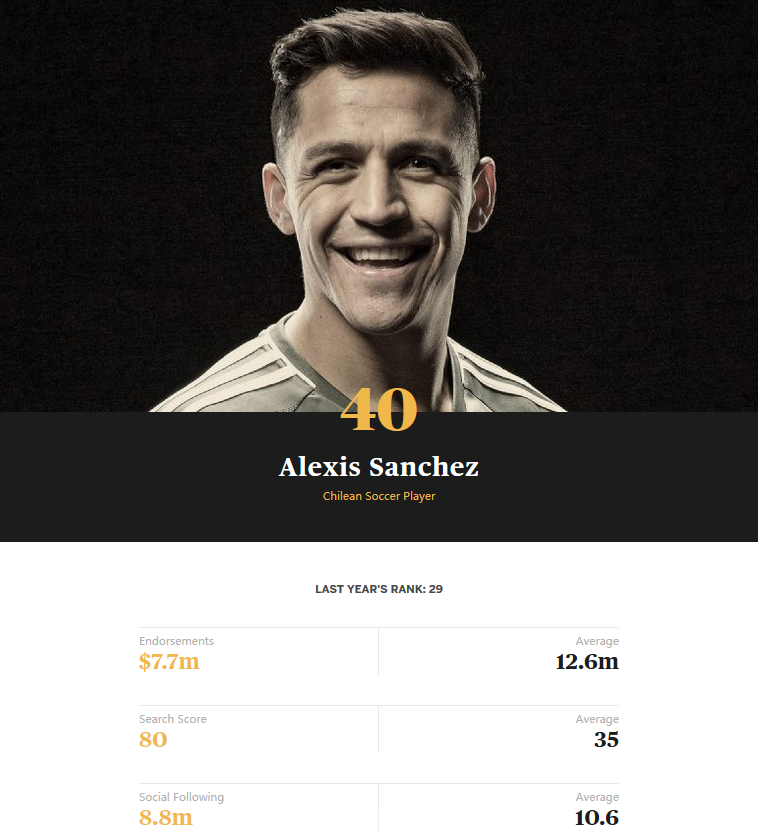Click the gold rank number 40
The image size is (758, 834).
click(x=379, y=411)
